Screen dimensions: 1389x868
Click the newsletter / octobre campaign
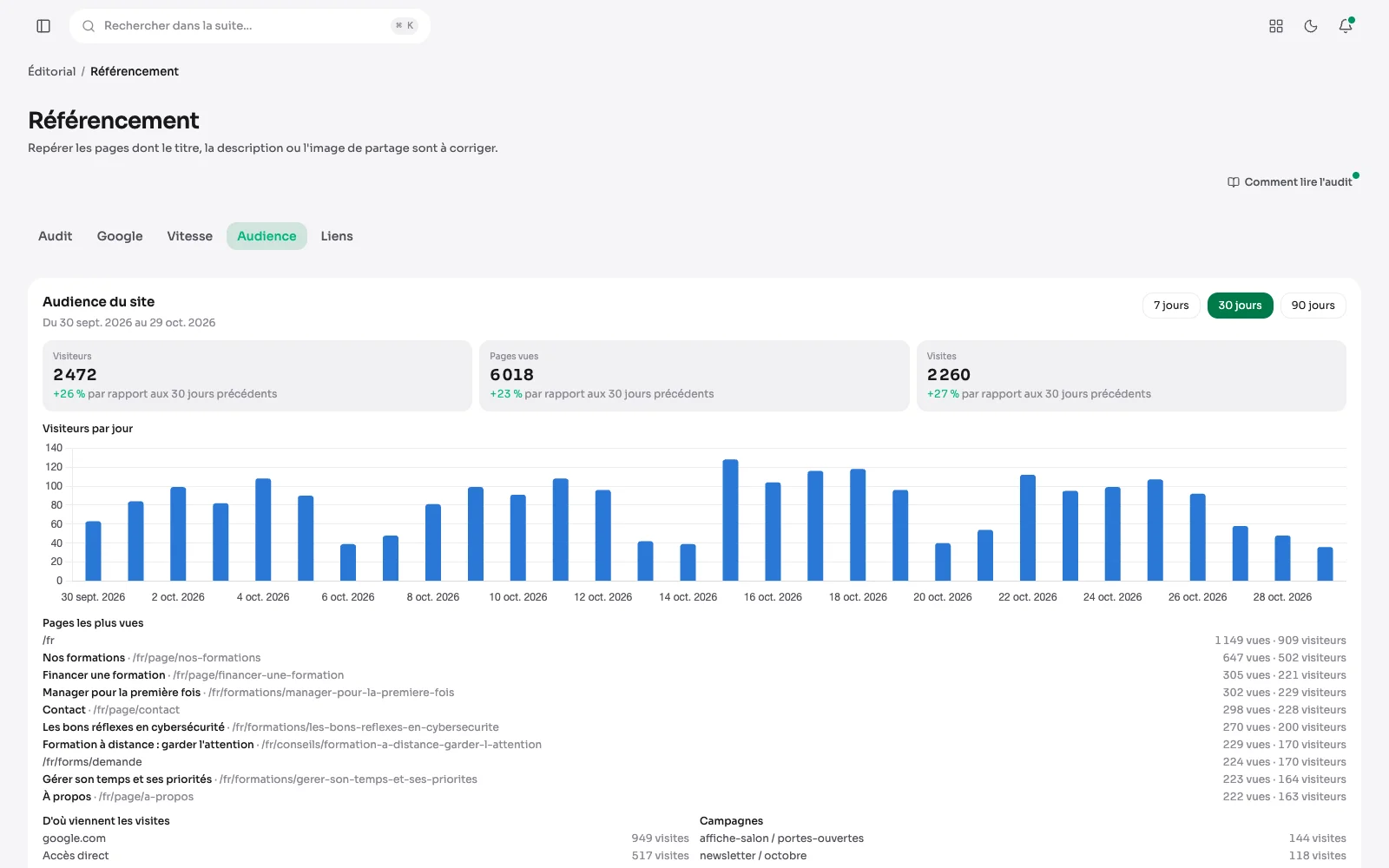[1023, 856]
